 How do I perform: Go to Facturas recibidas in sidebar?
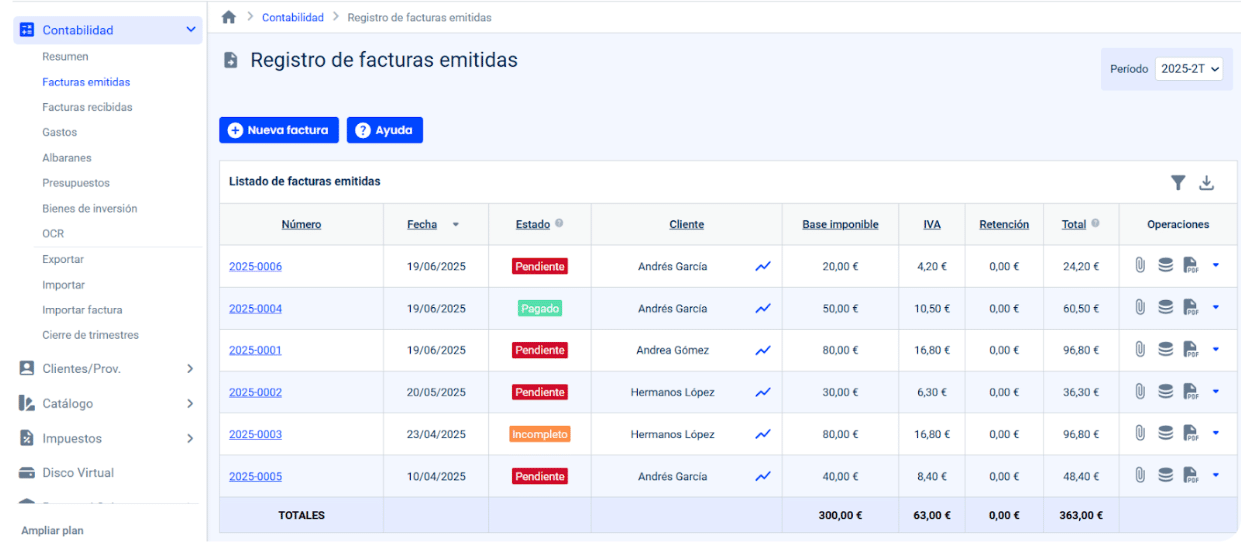coord(87,107)
